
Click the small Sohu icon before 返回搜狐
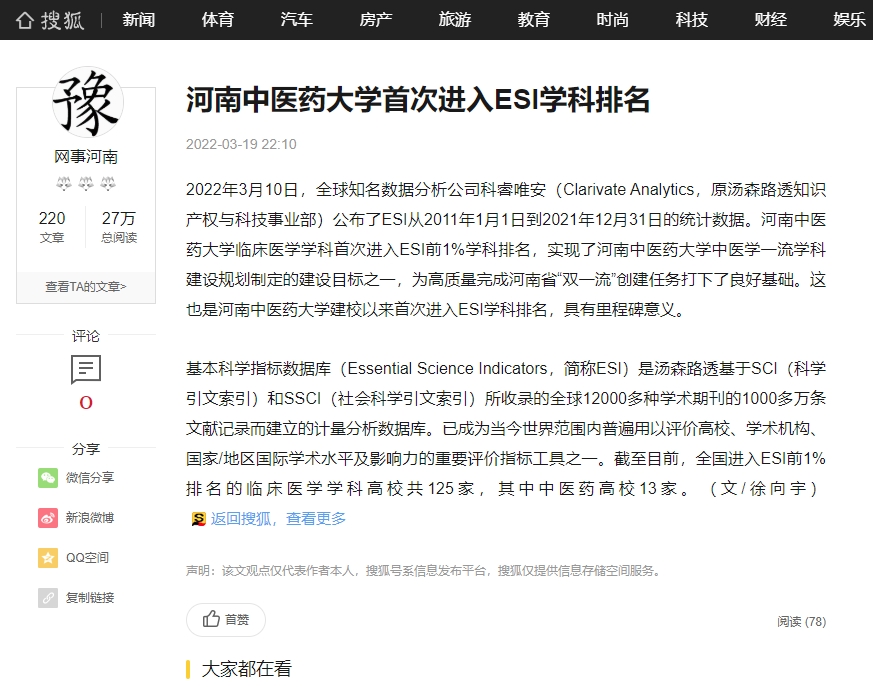point(198,519)
